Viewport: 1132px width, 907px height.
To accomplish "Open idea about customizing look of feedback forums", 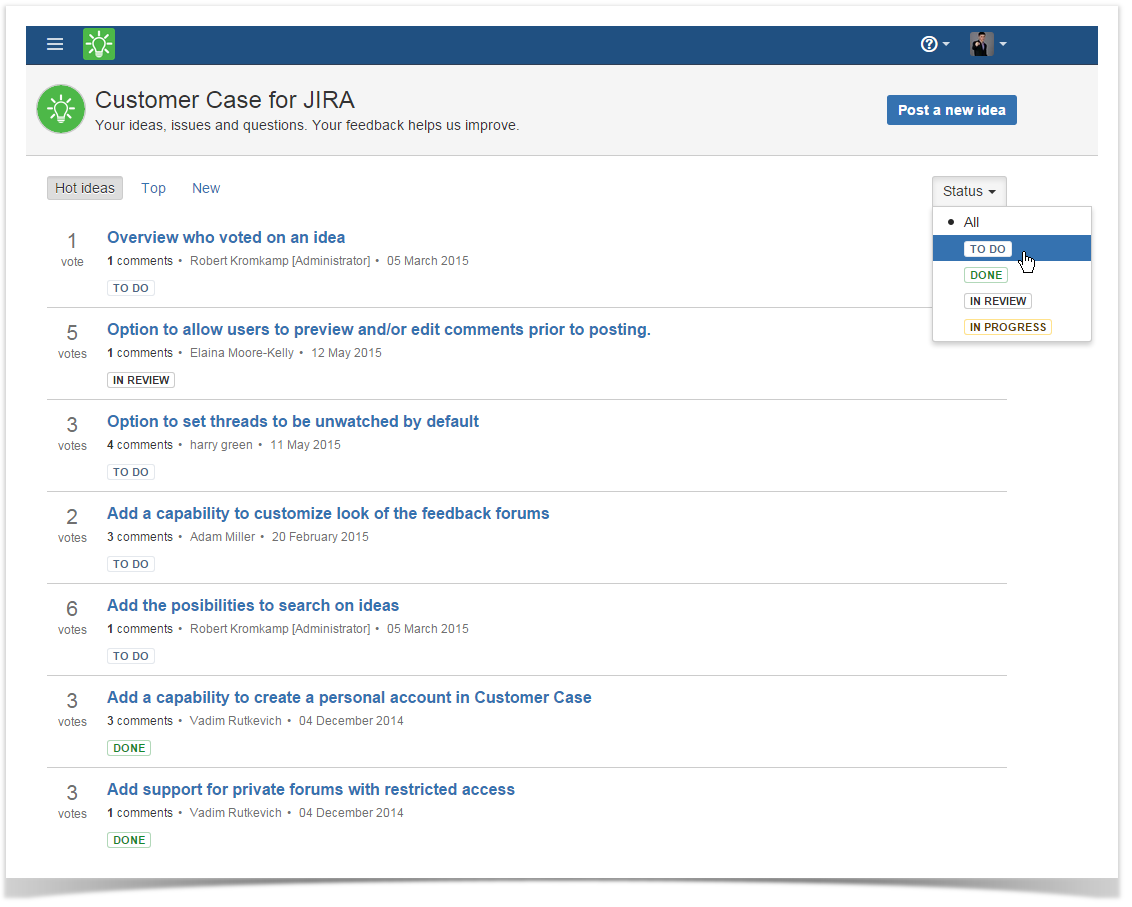I will pos(328,513).
